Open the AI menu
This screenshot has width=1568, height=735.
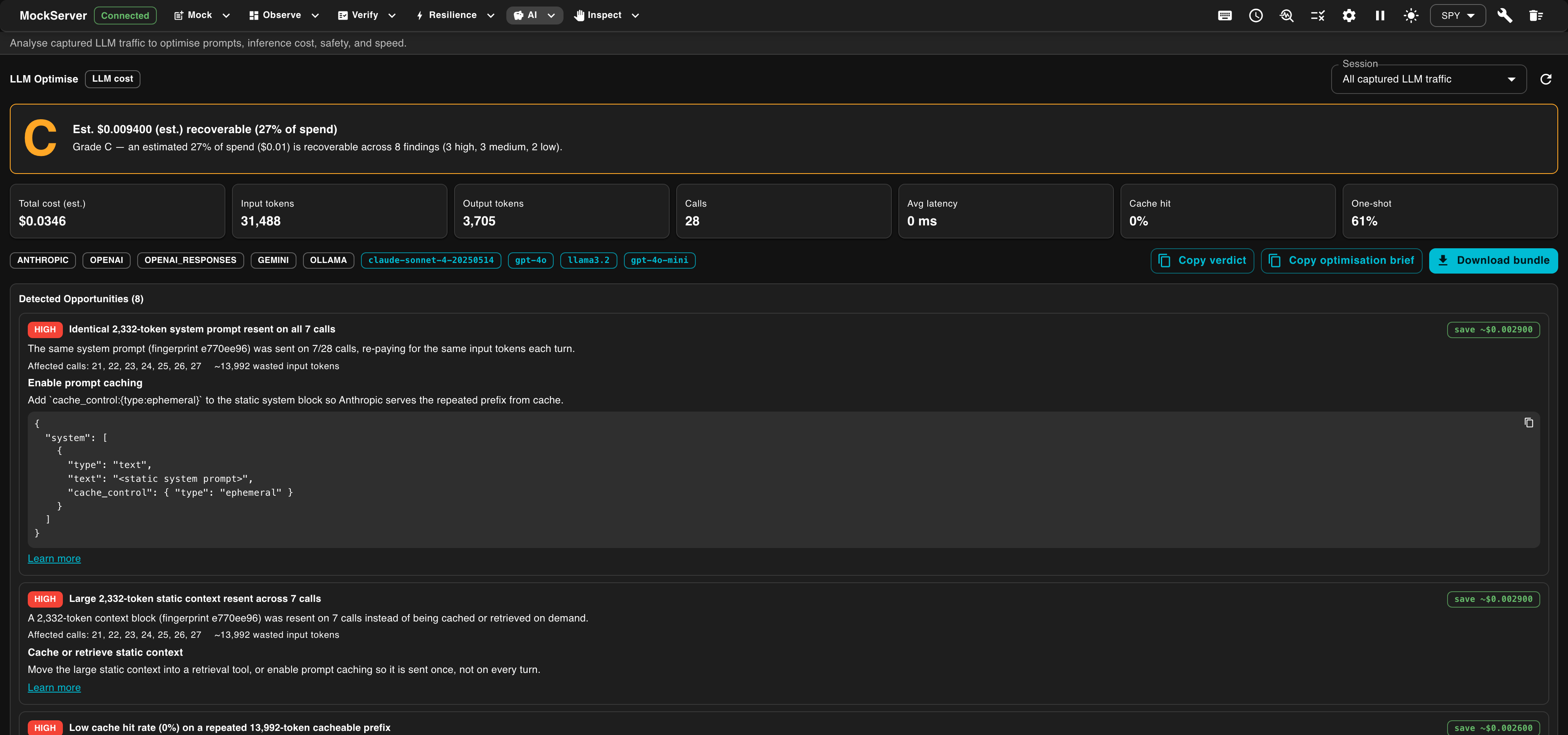coord(535,16)
